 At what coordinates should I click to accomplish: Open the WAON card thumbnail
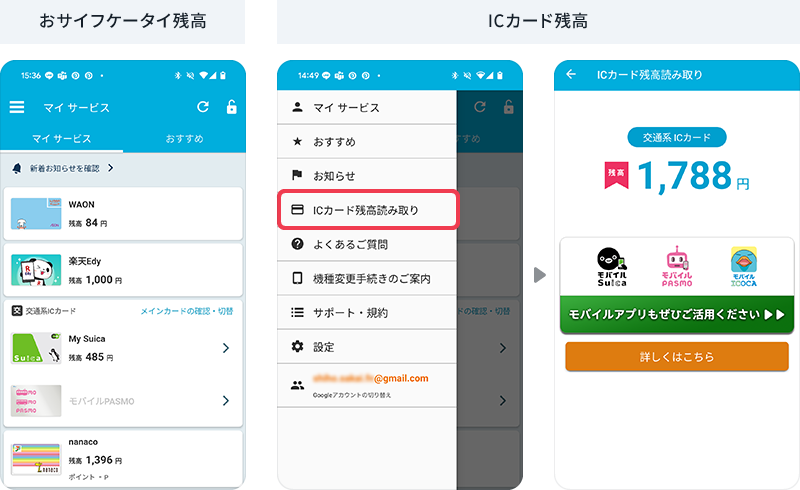click(36, 214)
